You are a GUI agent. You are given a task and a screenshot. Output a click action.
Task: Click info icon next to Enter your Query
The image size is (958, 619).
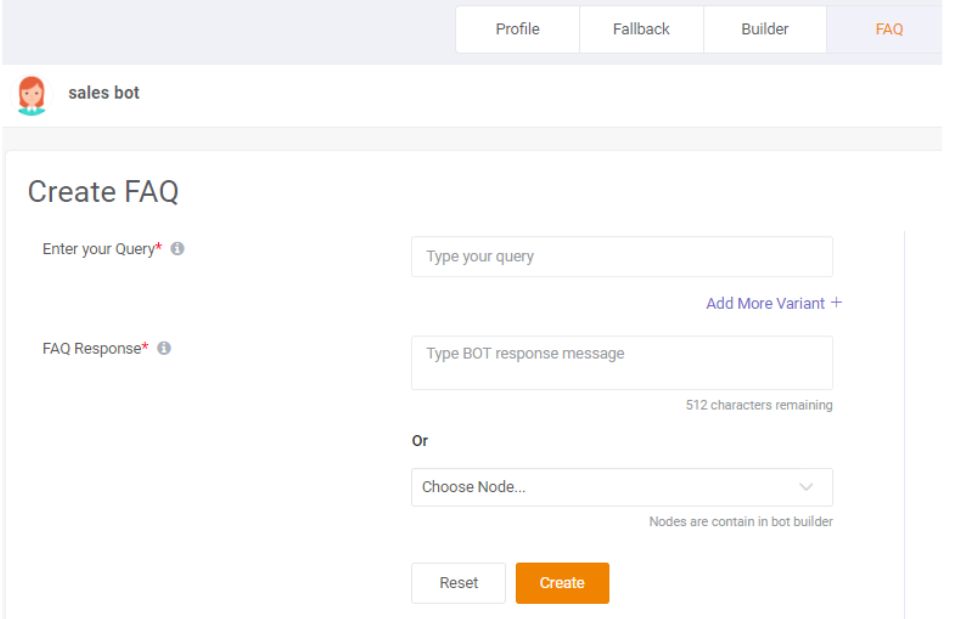[177, 249]
